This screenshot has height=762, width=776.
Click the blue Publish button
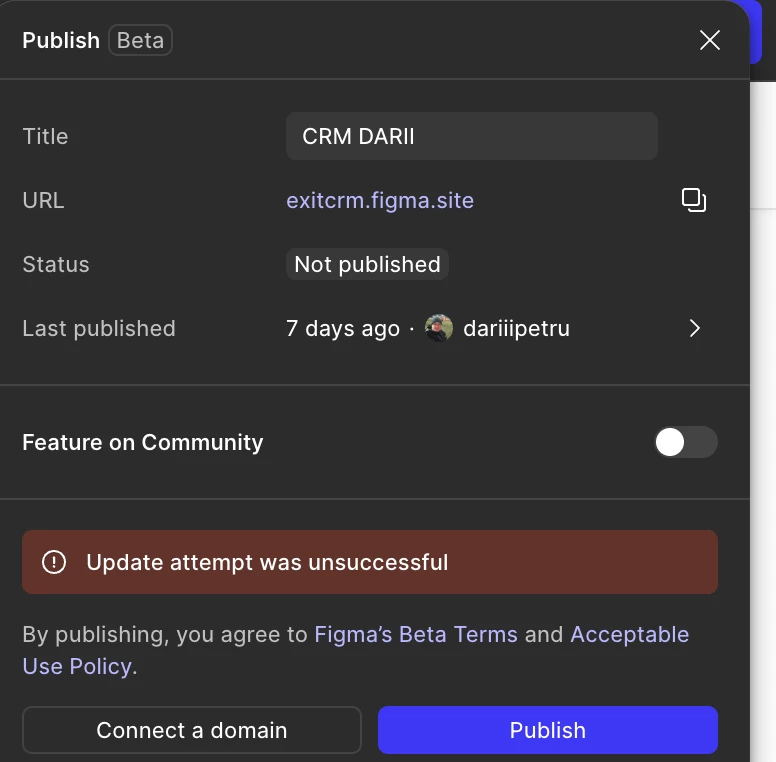pos(547,730)
